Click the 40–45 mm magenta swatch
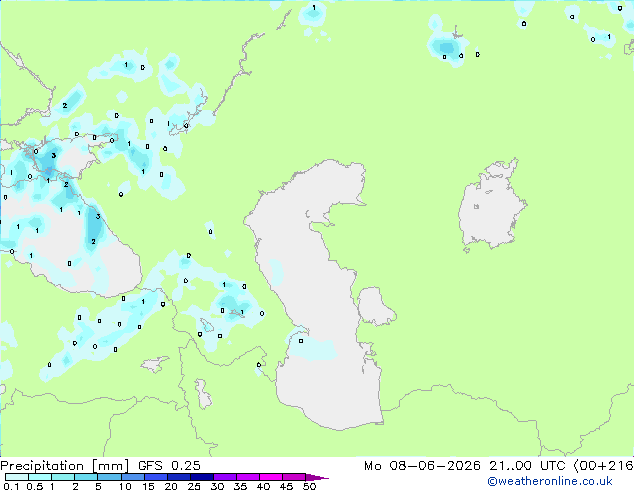634x490 pixels. [271, 477]
